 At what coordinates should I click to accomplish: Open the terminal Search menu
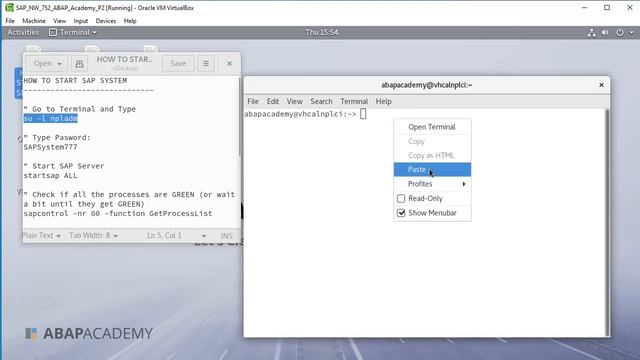click(x=321, y=101)
